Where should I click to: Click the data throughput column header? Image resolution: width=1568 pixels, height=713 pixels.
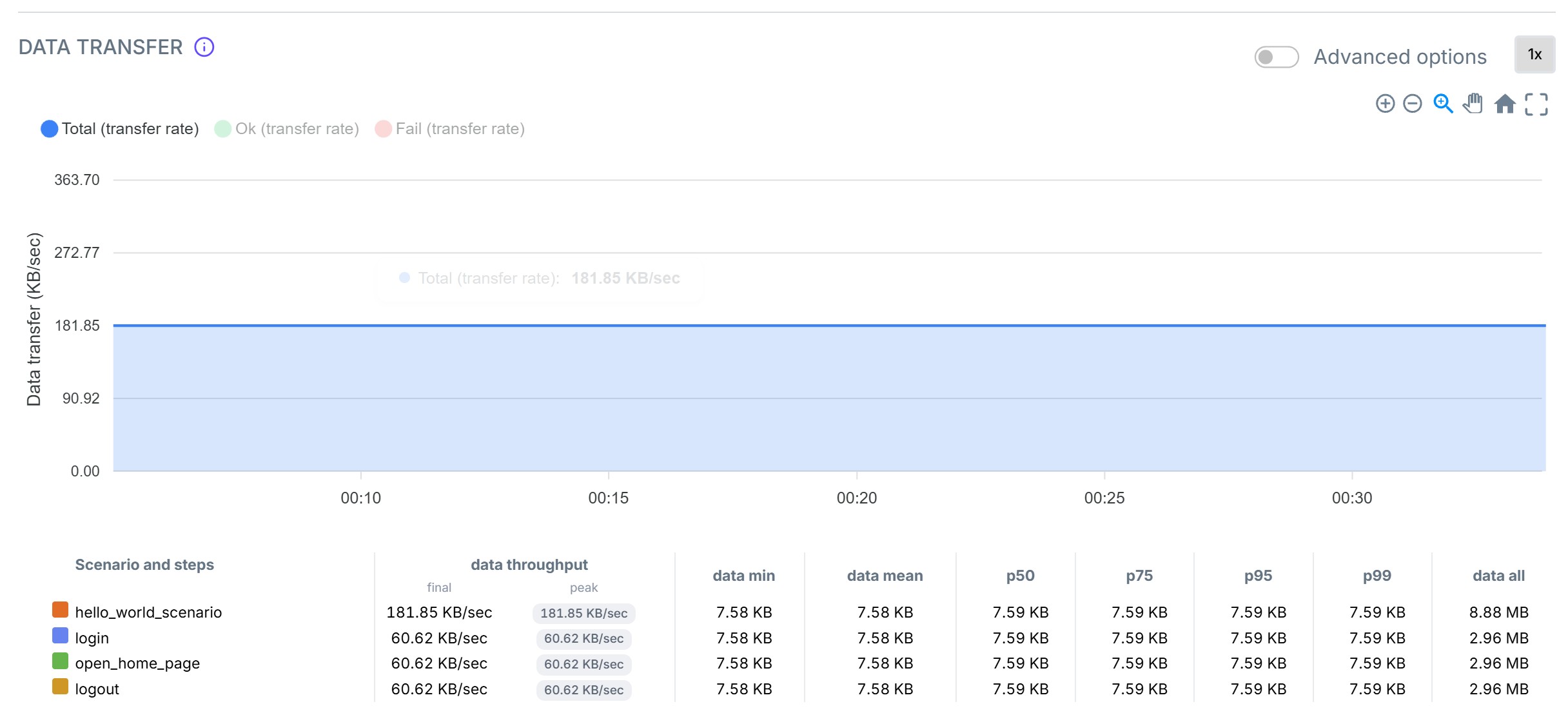(529, 565)
